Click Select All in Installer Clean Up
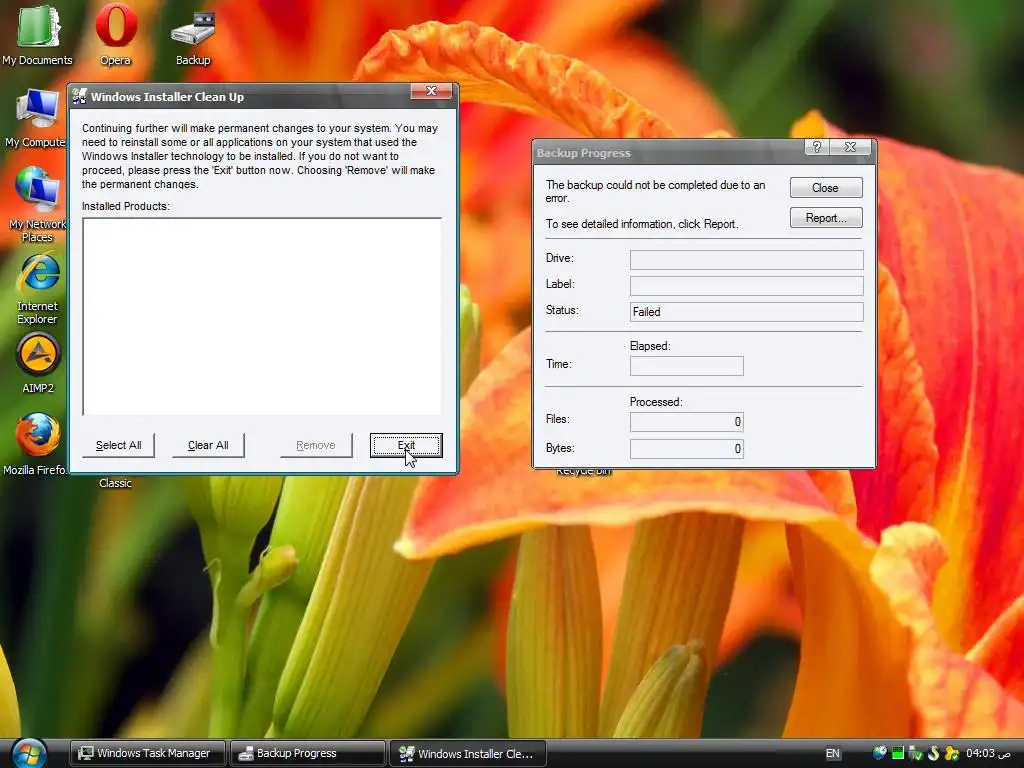1024x768 pixels. (118, 445)
